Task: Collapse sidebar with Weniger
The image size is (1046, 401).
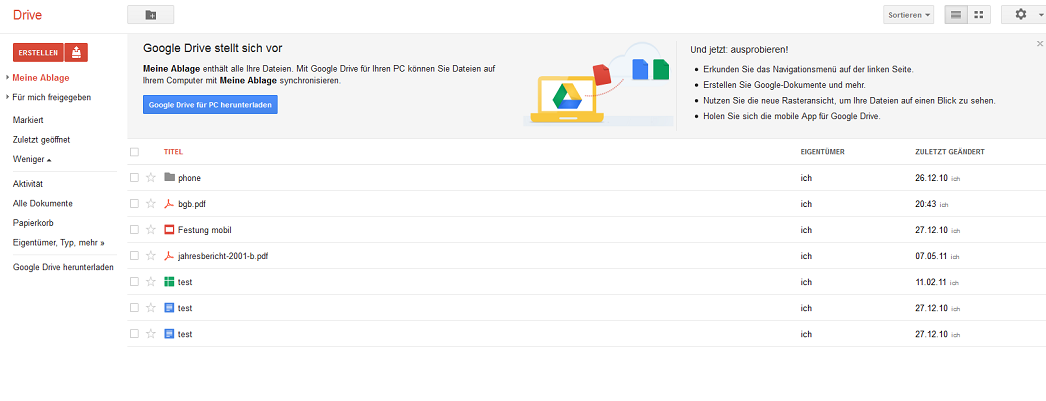Action: coord(32,159)
